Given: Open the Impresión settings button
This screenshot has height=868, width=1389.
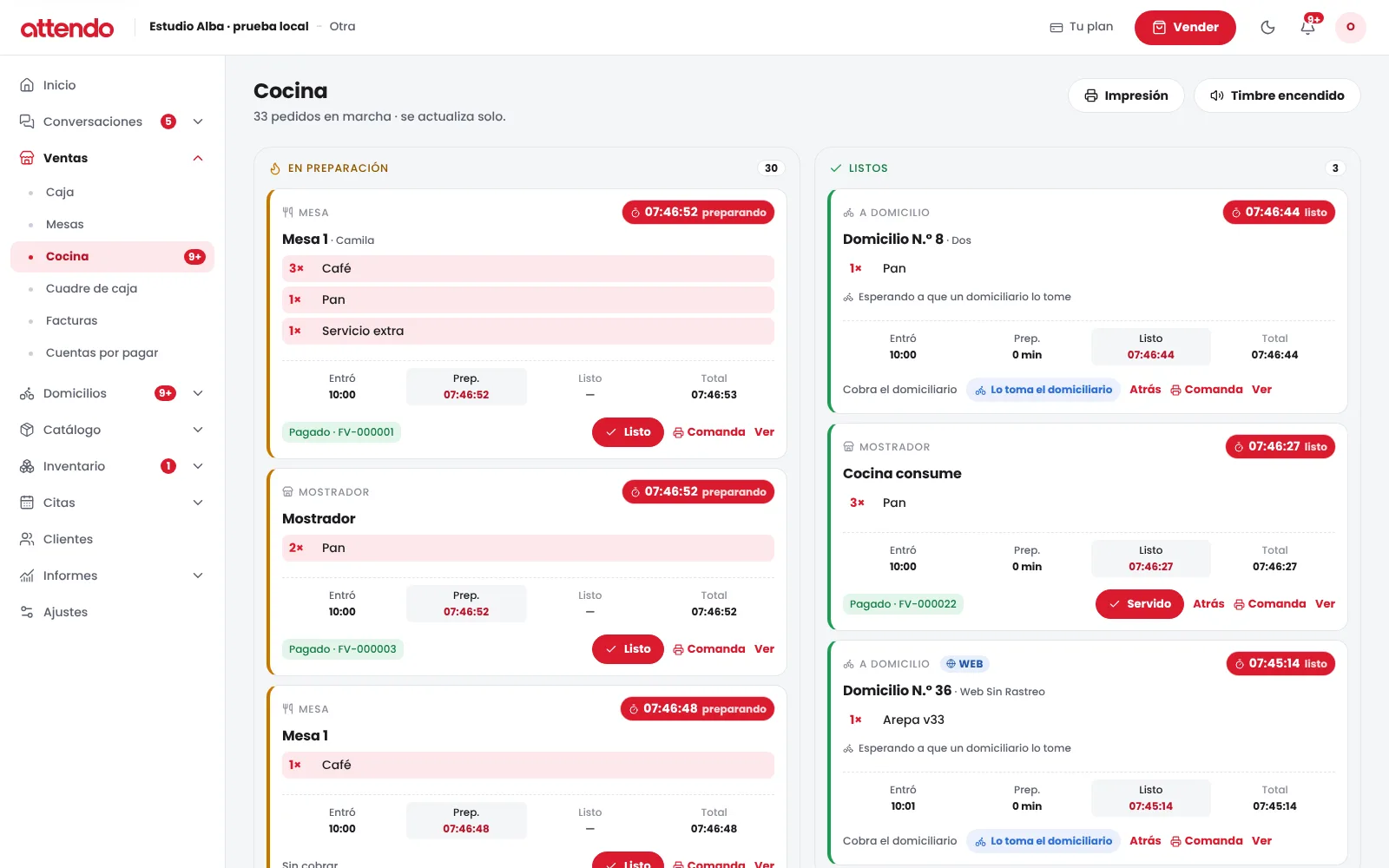Looking at the screenshot, I should point(1126,95).
